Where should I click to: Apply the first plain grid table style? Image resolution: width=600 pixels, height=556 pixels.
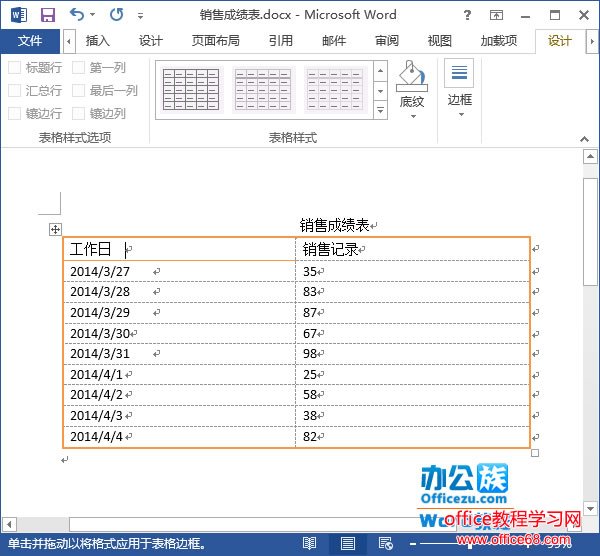[191, 90]
